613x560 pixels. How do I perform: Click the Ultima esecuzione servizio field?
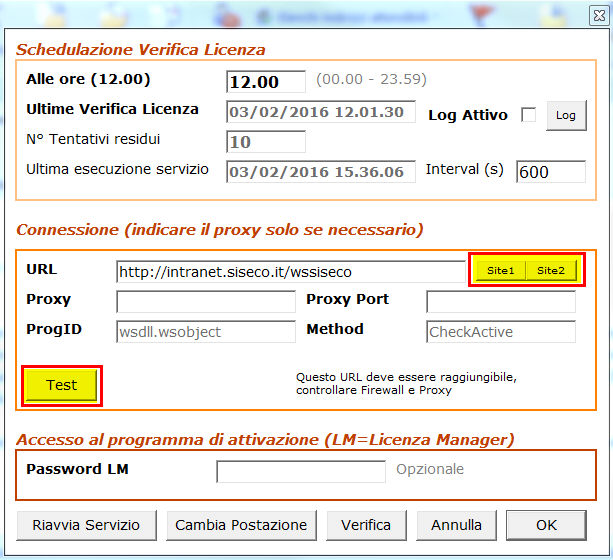click(x=320, y=171)
